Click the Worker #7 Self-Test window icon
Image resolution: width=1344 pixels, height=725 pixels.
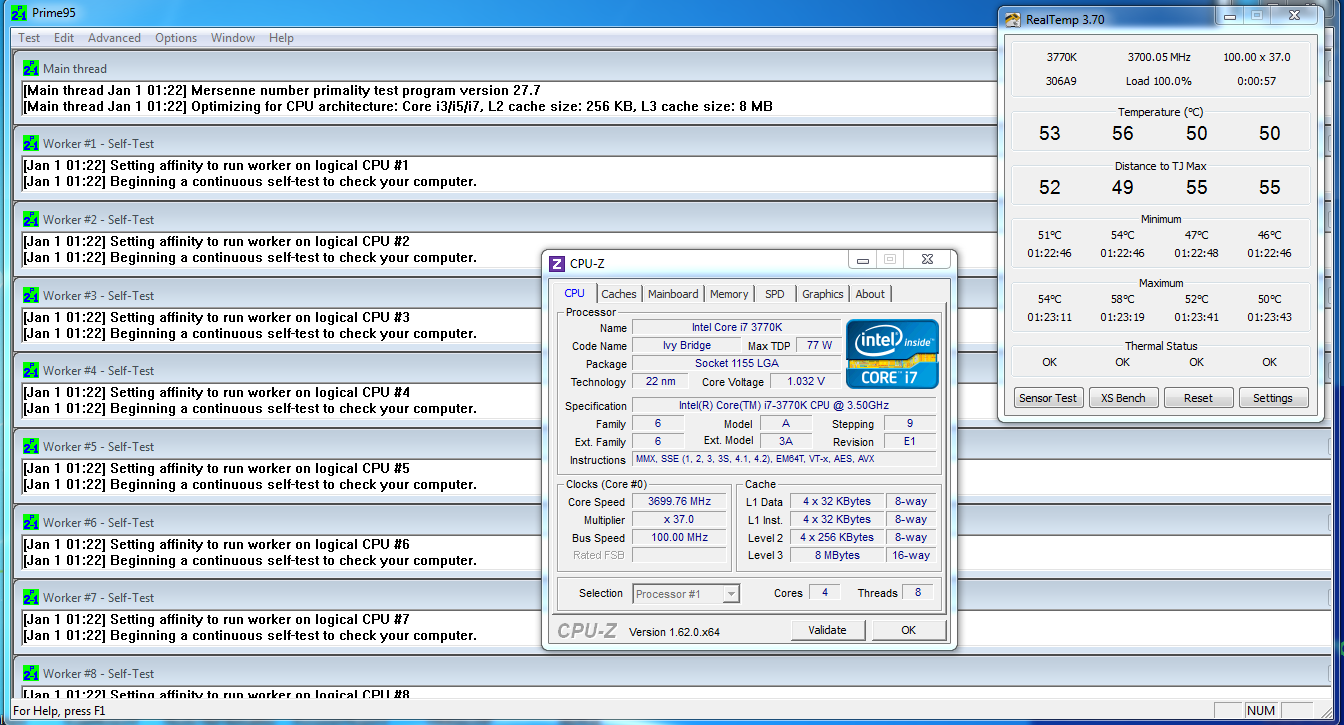point(31,598)
